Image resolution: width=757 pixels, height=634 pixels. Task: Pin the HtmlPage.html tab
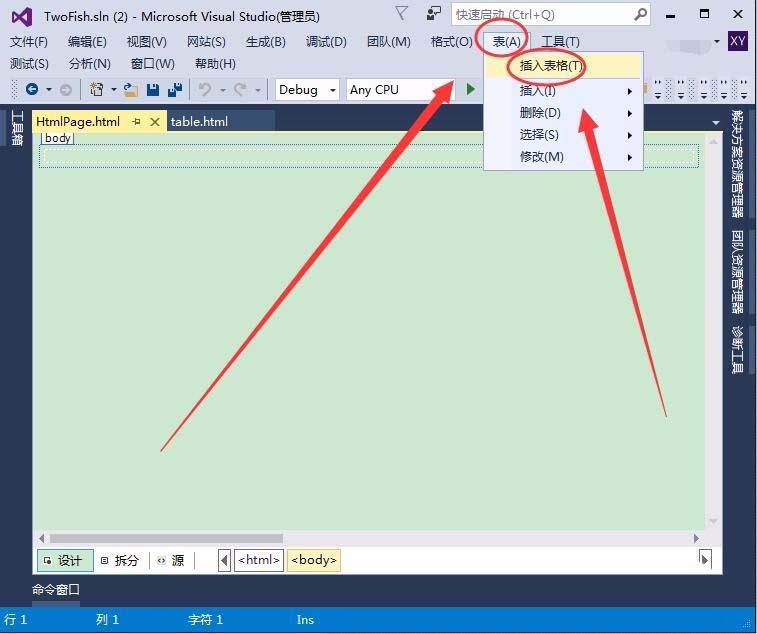137,122
